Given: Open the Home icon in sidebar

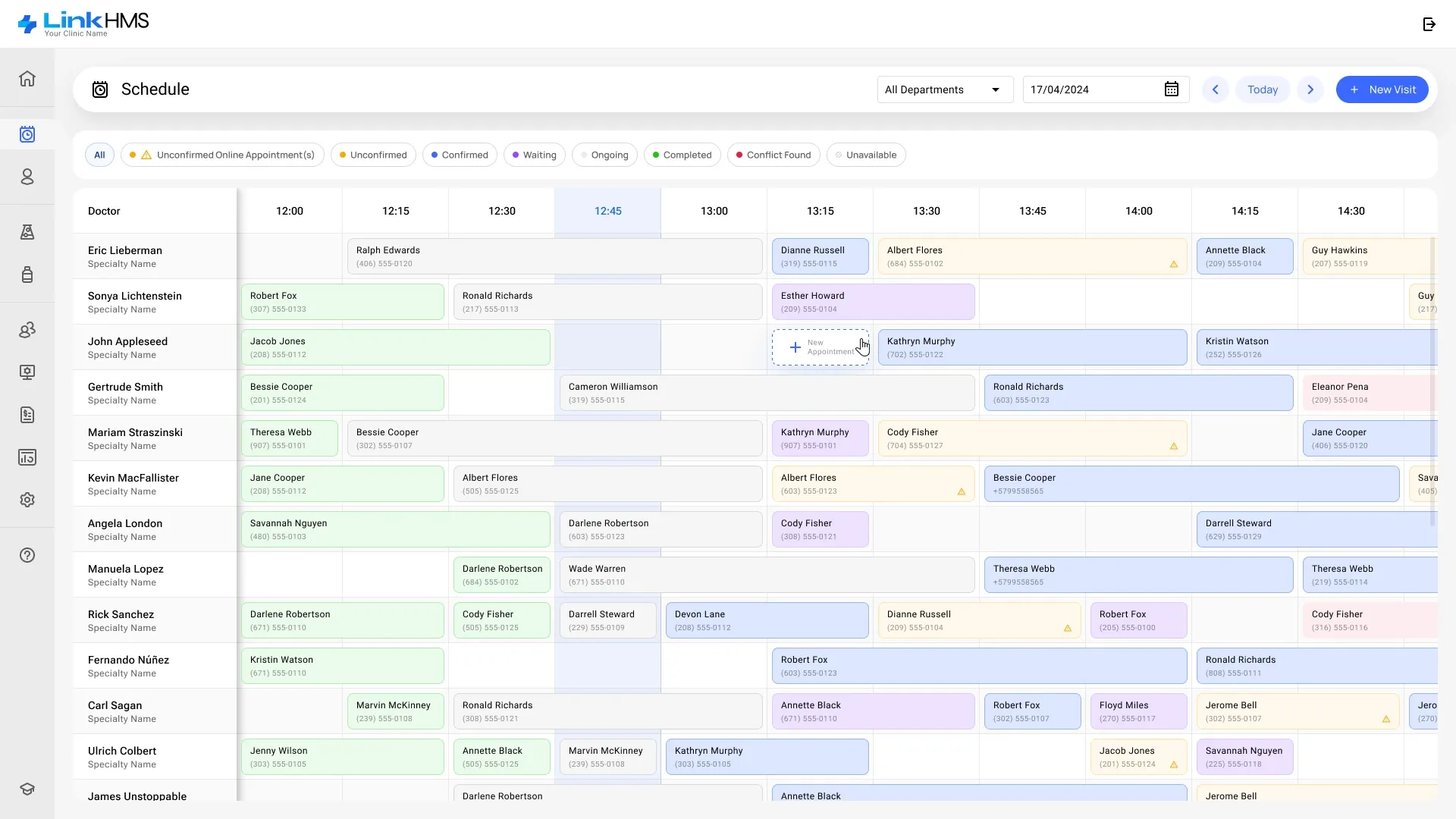Looking at the screenshot, I should 27,79.
